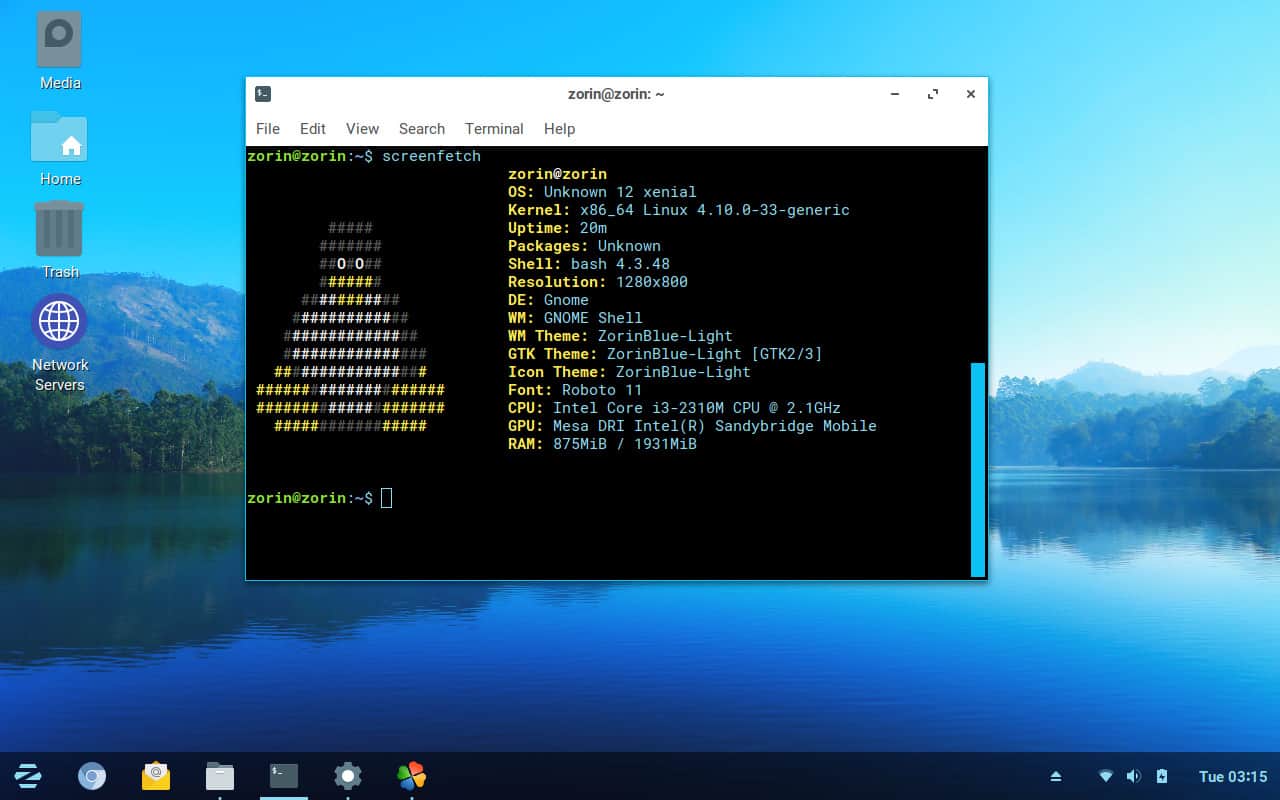Viewport: 1280px width, 800px height.
Task: Open Files manager from taskbar
Action: click(x=220, y=775)
